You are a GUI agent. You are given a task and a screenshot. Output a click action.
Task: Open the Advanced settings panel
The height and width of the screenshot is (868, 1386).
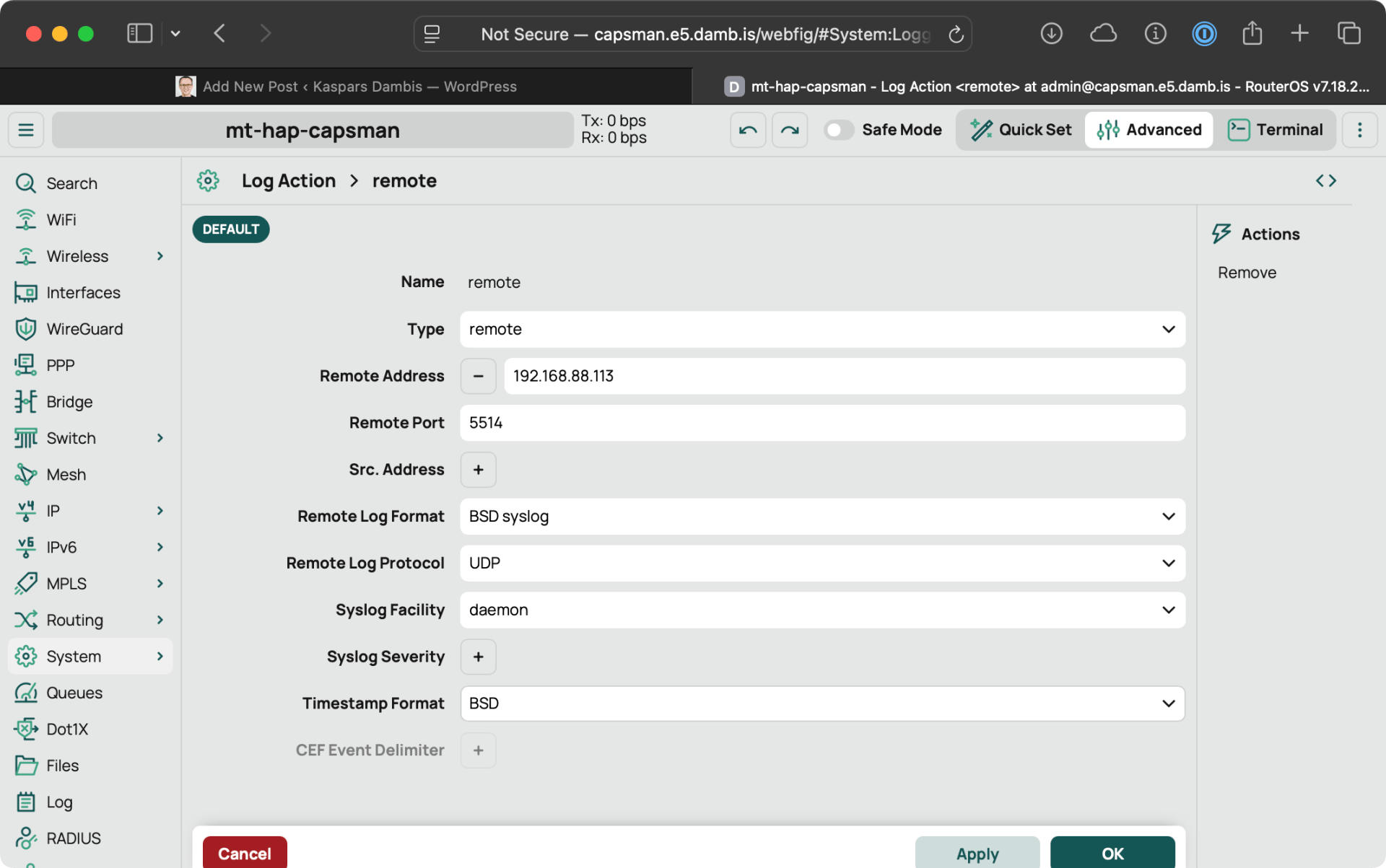(1148, 128)
